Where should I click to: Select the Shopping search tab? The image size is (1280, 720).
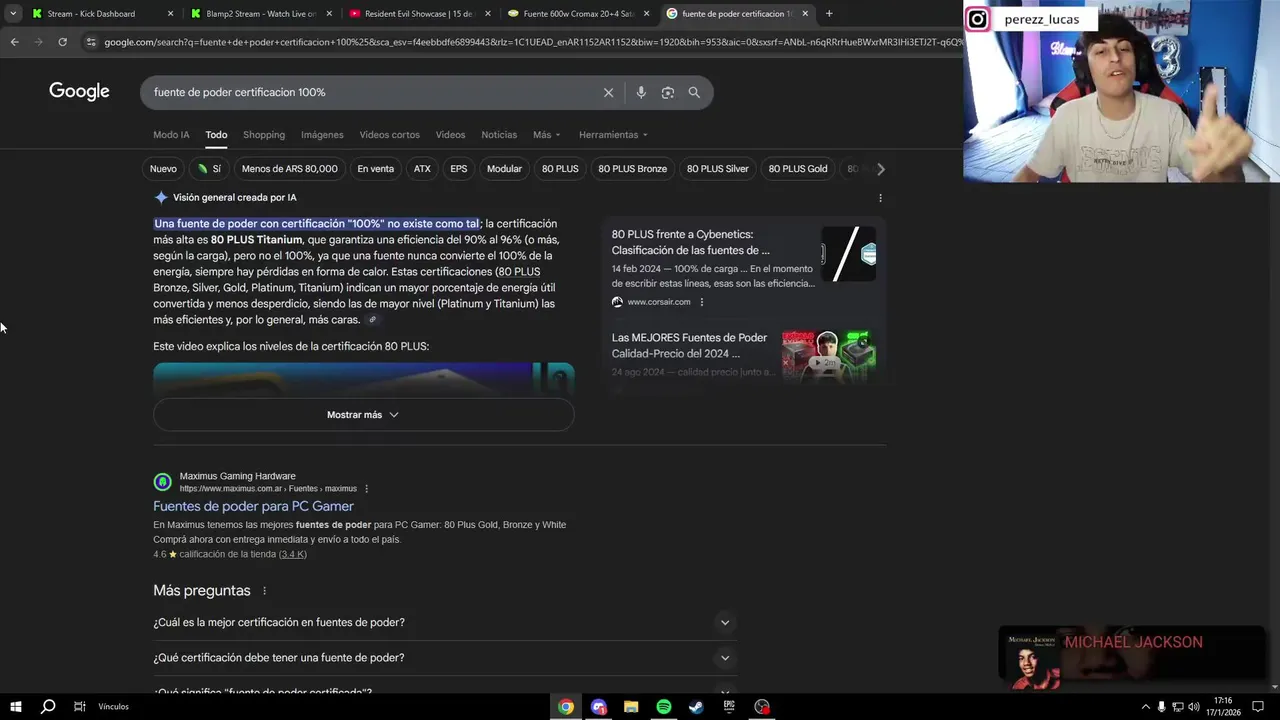point(264,135)
